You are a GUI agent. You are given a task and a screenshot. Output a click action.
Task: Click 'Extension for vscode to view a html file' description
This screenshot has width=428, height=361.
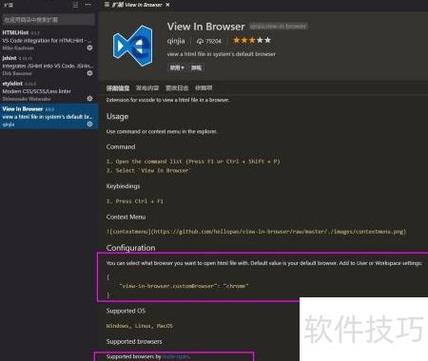click(x=168, y=100)
